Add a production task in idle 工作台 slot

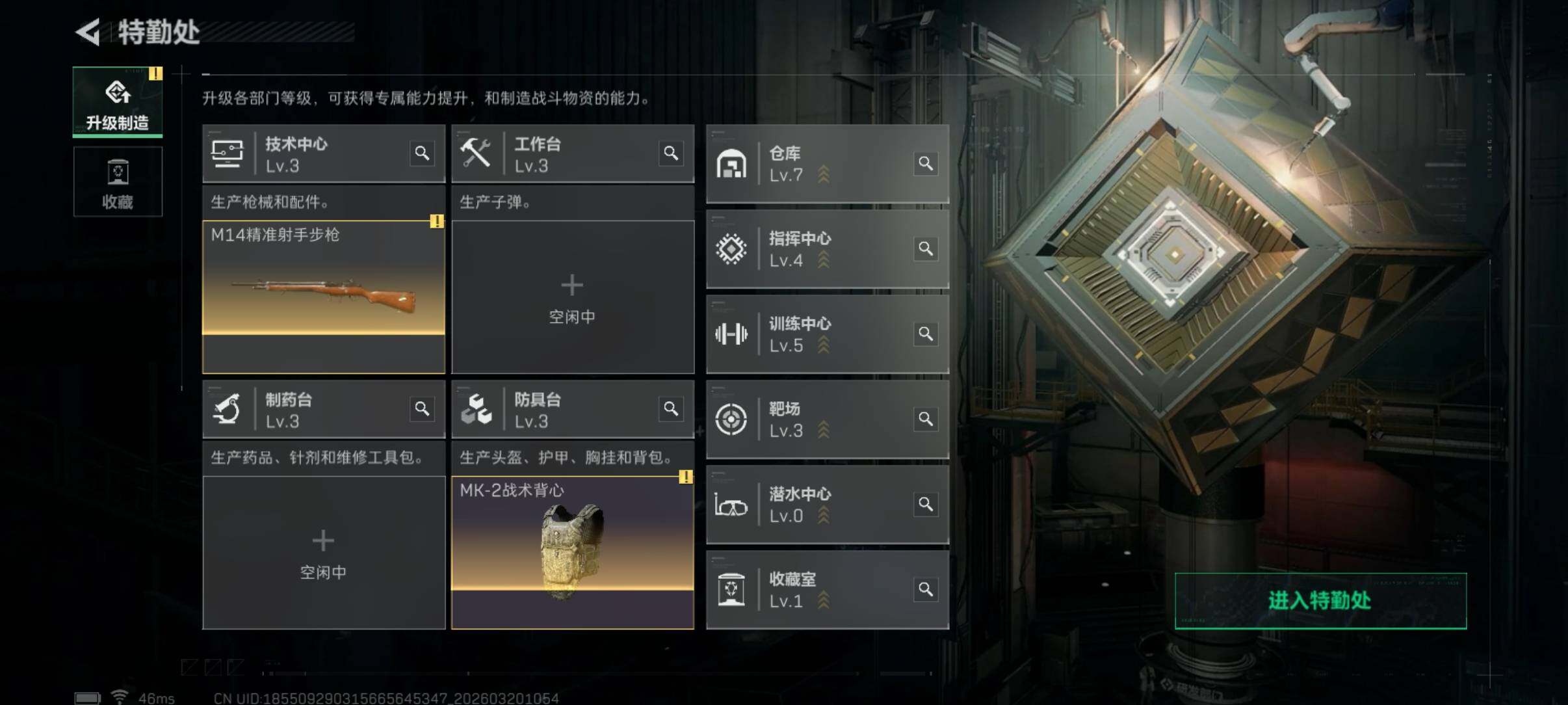click(573, 297)
